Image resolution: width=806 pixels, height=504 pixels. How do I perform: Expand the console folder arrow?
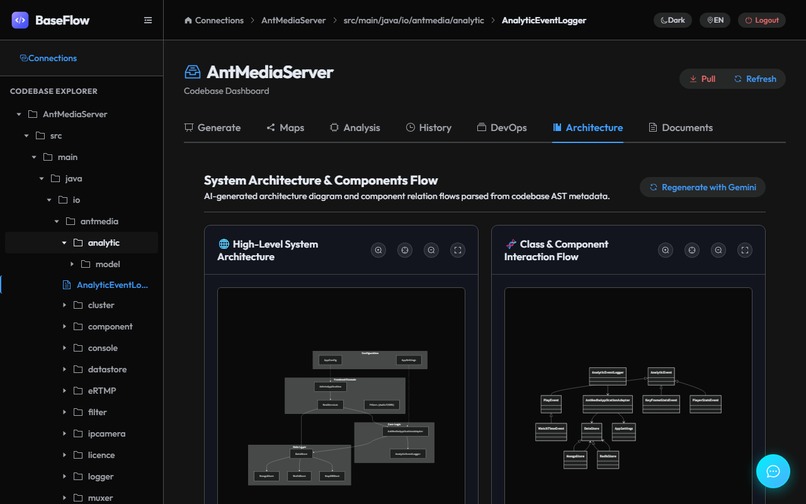tap(64, 348)
